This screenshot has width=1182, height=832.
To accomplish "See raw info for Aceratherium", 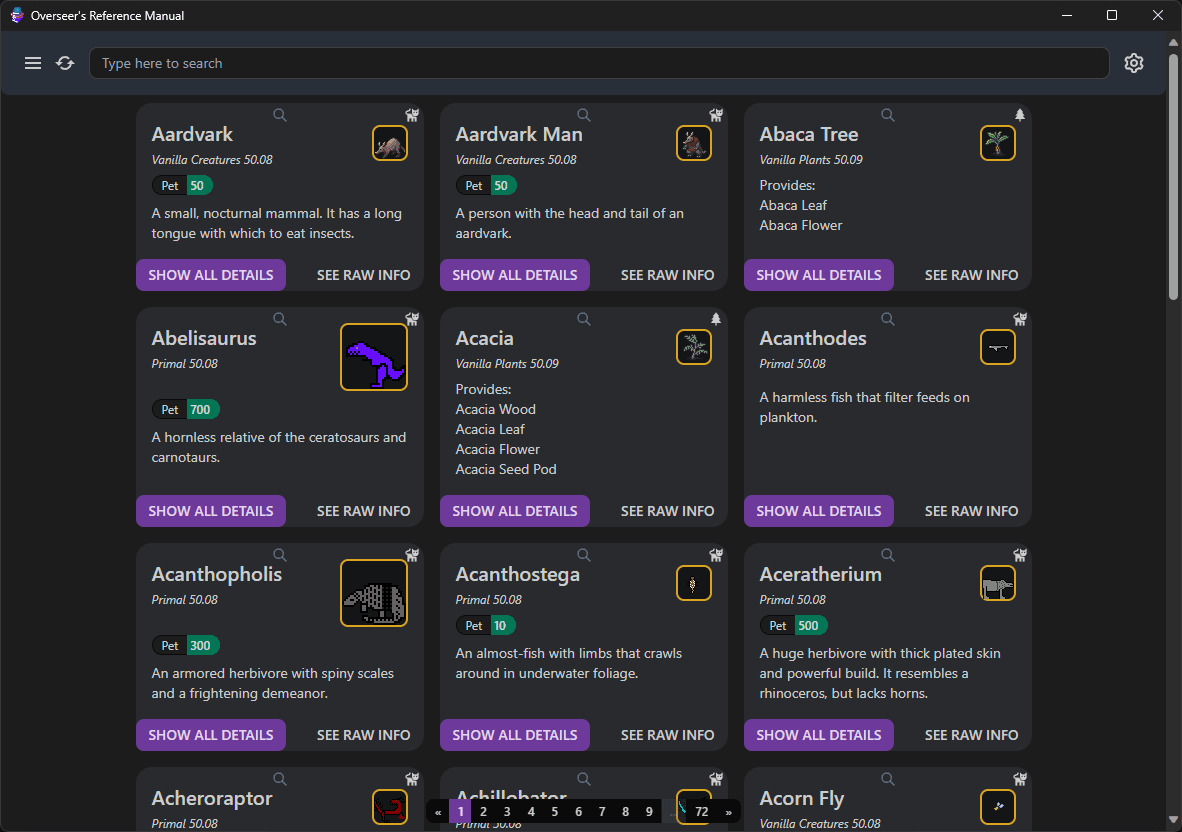I will 971,735.
